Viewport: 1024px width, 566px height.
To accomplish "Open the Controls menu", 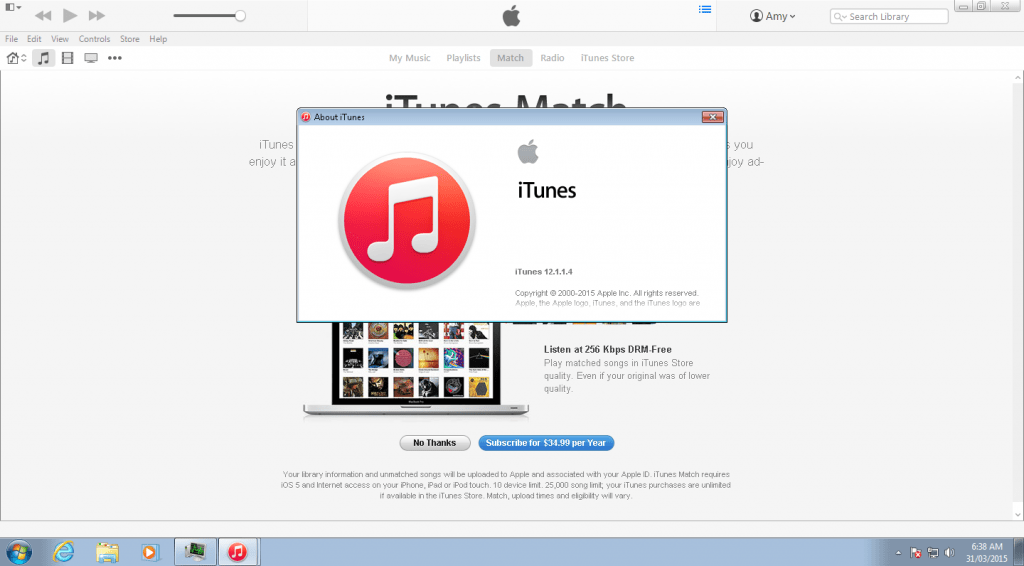I will pos(95,39).
